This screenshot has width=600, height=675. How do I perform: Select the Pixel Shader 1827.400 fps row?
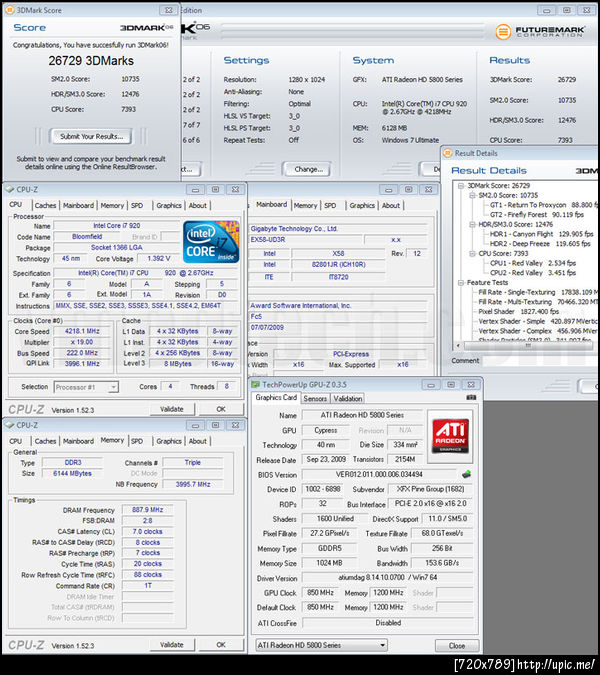(518, 311)
